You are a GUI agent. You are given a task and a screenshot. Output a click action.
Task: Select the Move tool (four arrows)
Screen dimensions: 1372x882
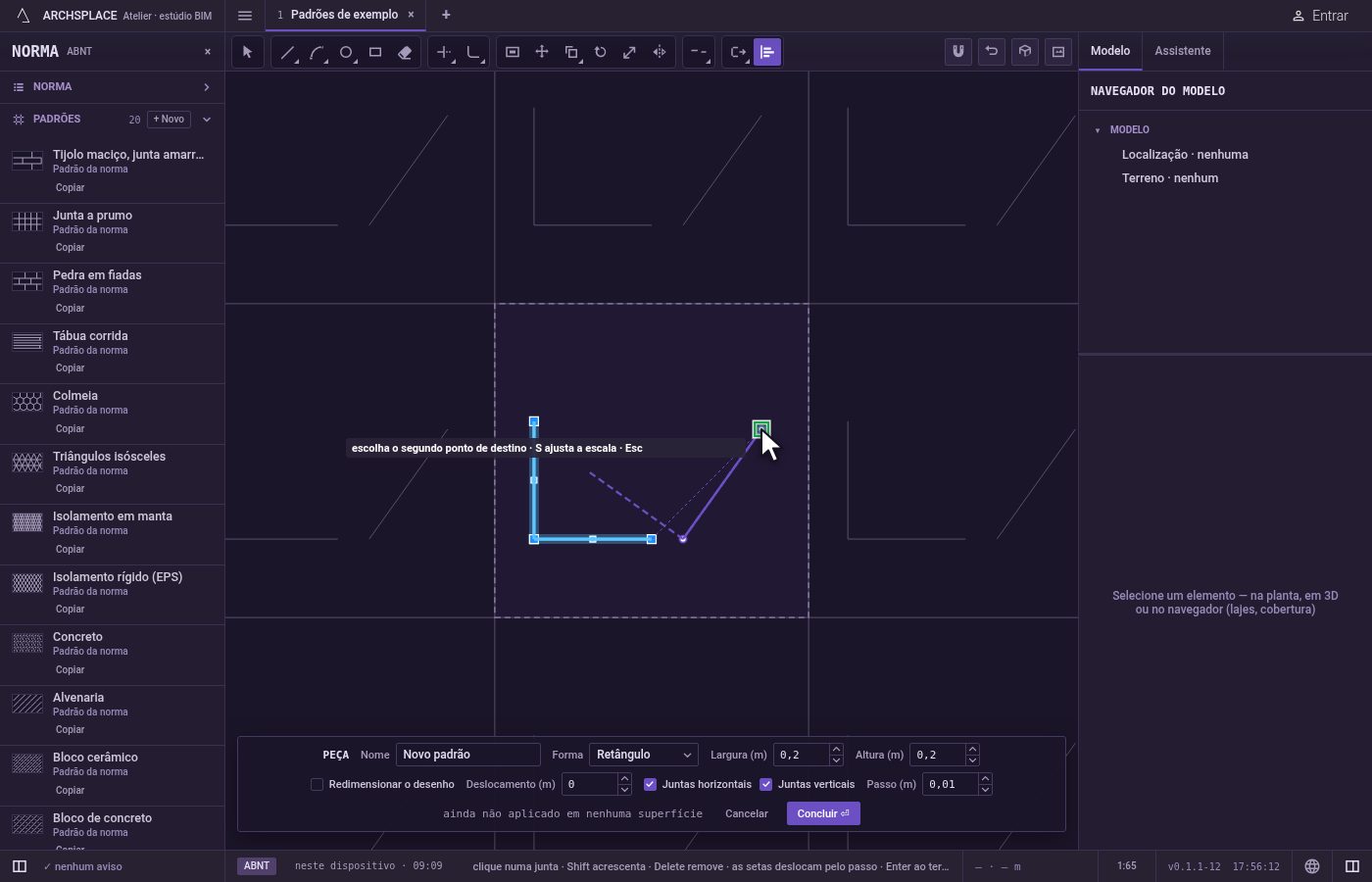coord(542,52)
